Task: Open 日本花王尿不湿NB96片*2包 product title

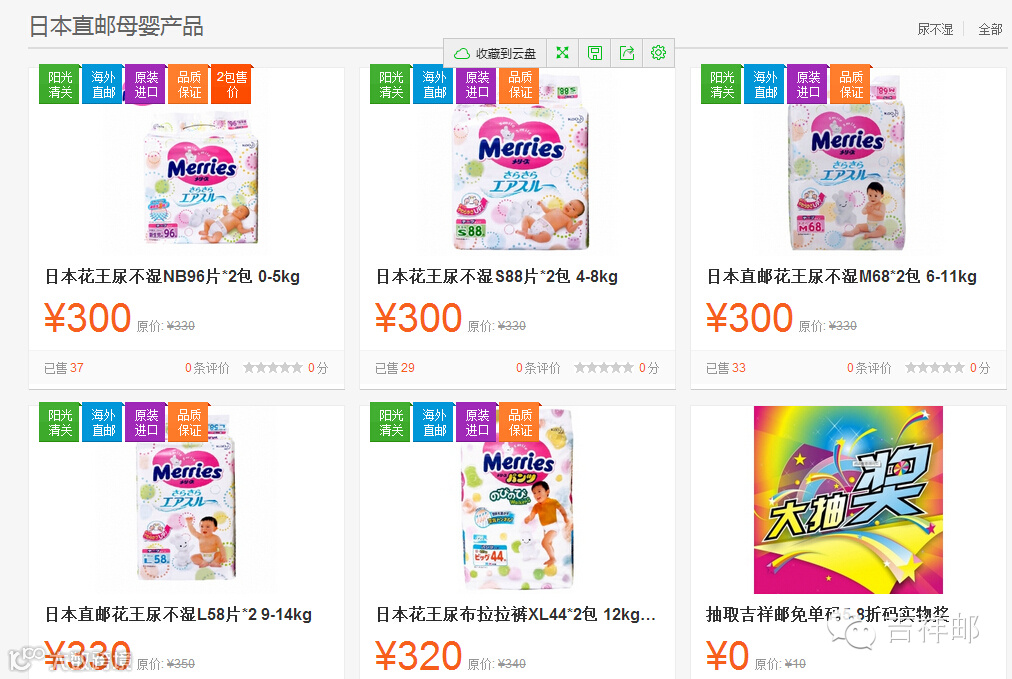Action: [172, 276]
